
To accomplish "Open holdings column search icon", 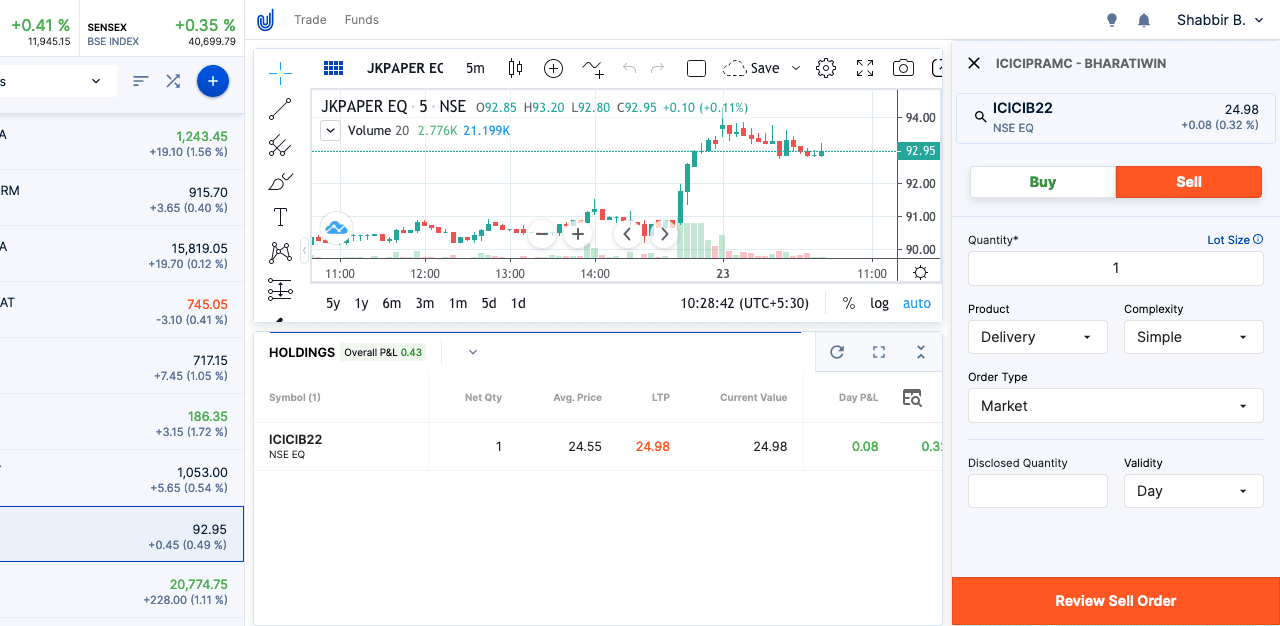I will [x=912, y=397].
